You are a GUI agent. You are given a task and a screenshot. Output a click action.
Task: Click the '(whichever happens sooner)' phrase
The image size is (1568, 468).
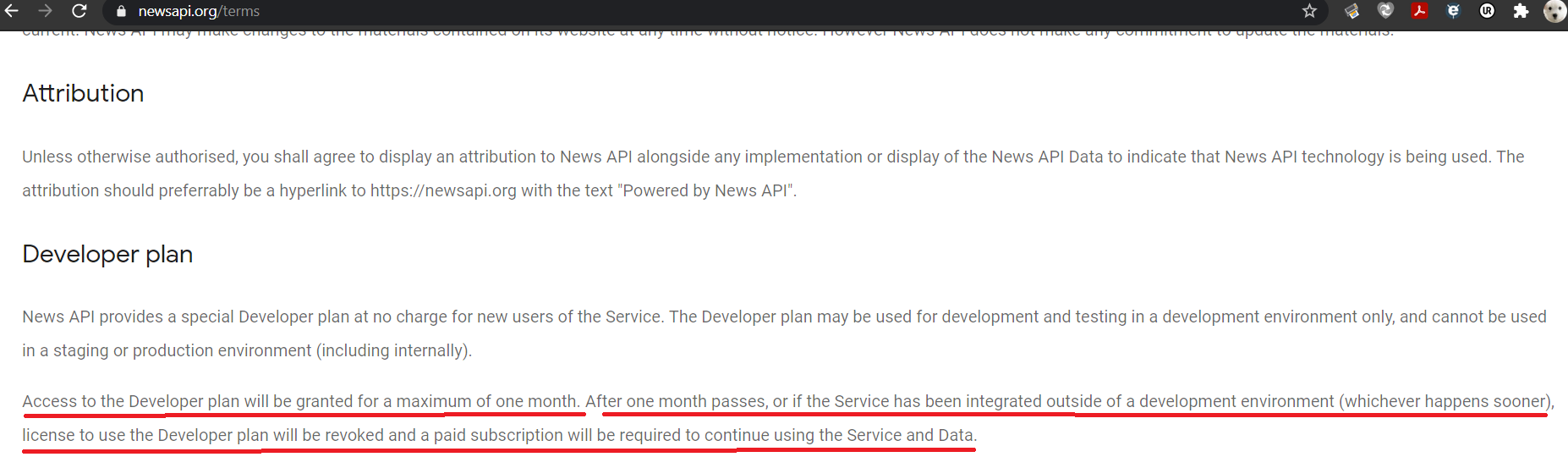(x=1445, y=401)
